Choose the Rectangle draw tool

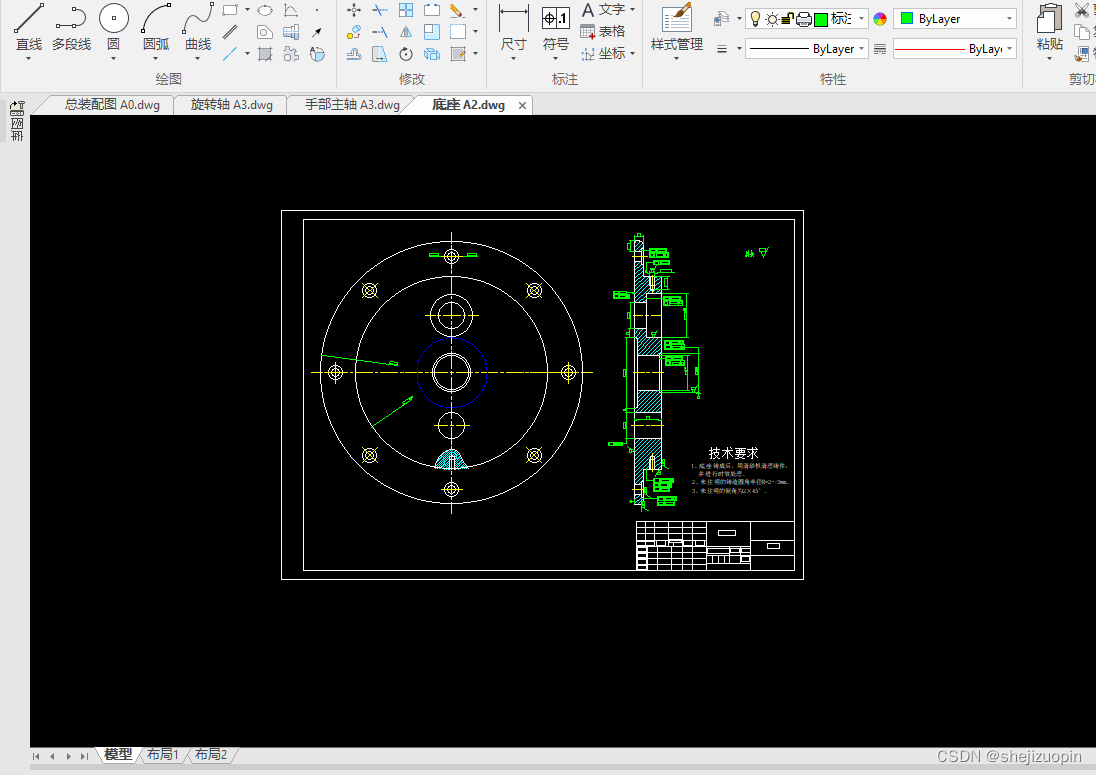(x=230, y=10)
